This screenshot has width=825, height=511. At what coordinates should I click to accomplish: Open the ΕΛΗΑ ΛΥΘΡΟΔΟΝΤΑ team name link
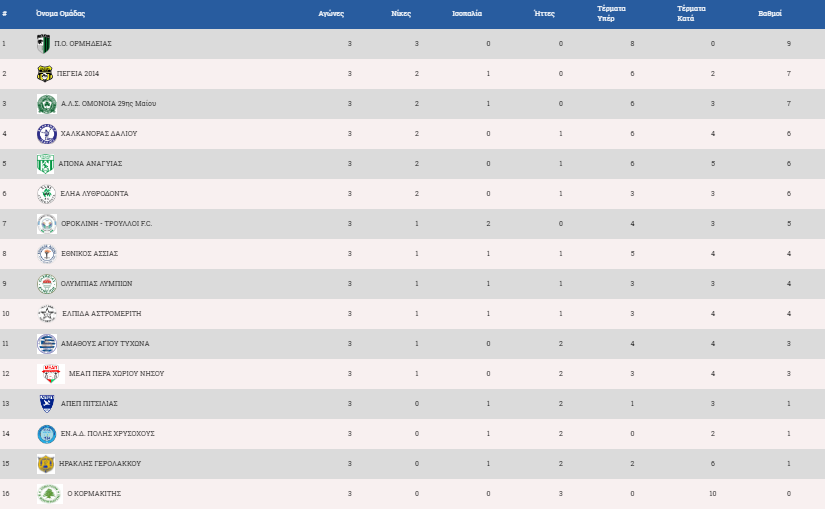94,194
